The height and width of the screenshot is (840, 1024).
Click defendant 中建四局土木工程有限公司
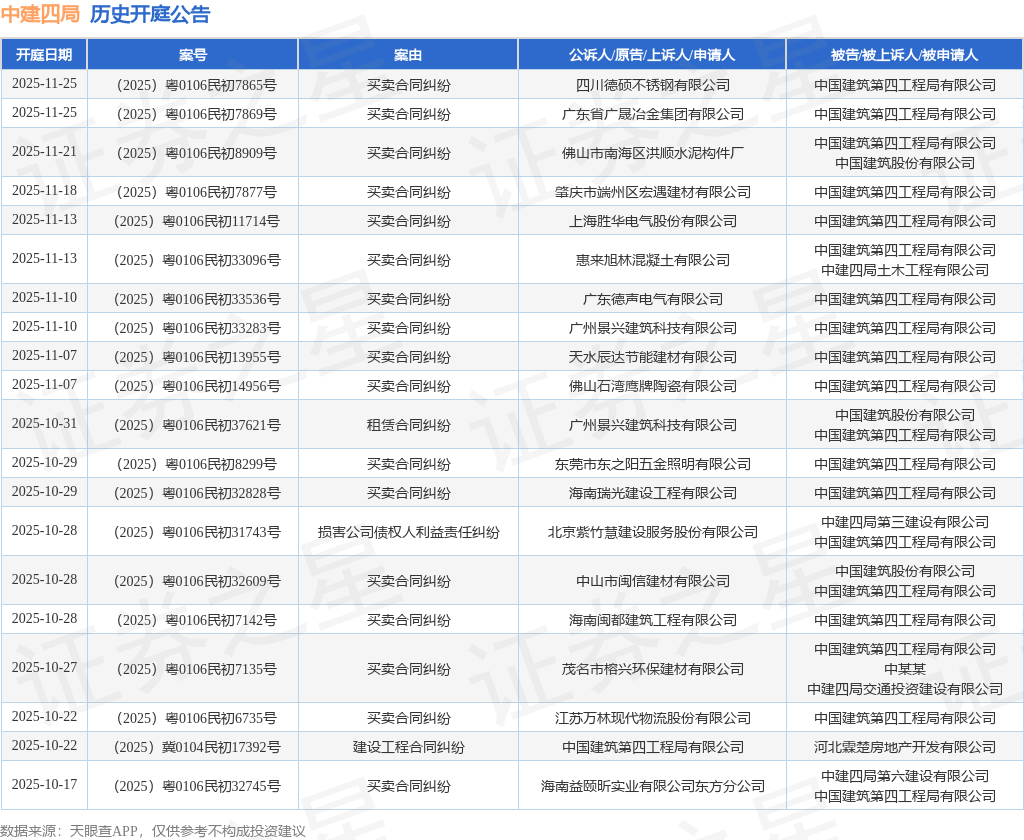point(904,270)
